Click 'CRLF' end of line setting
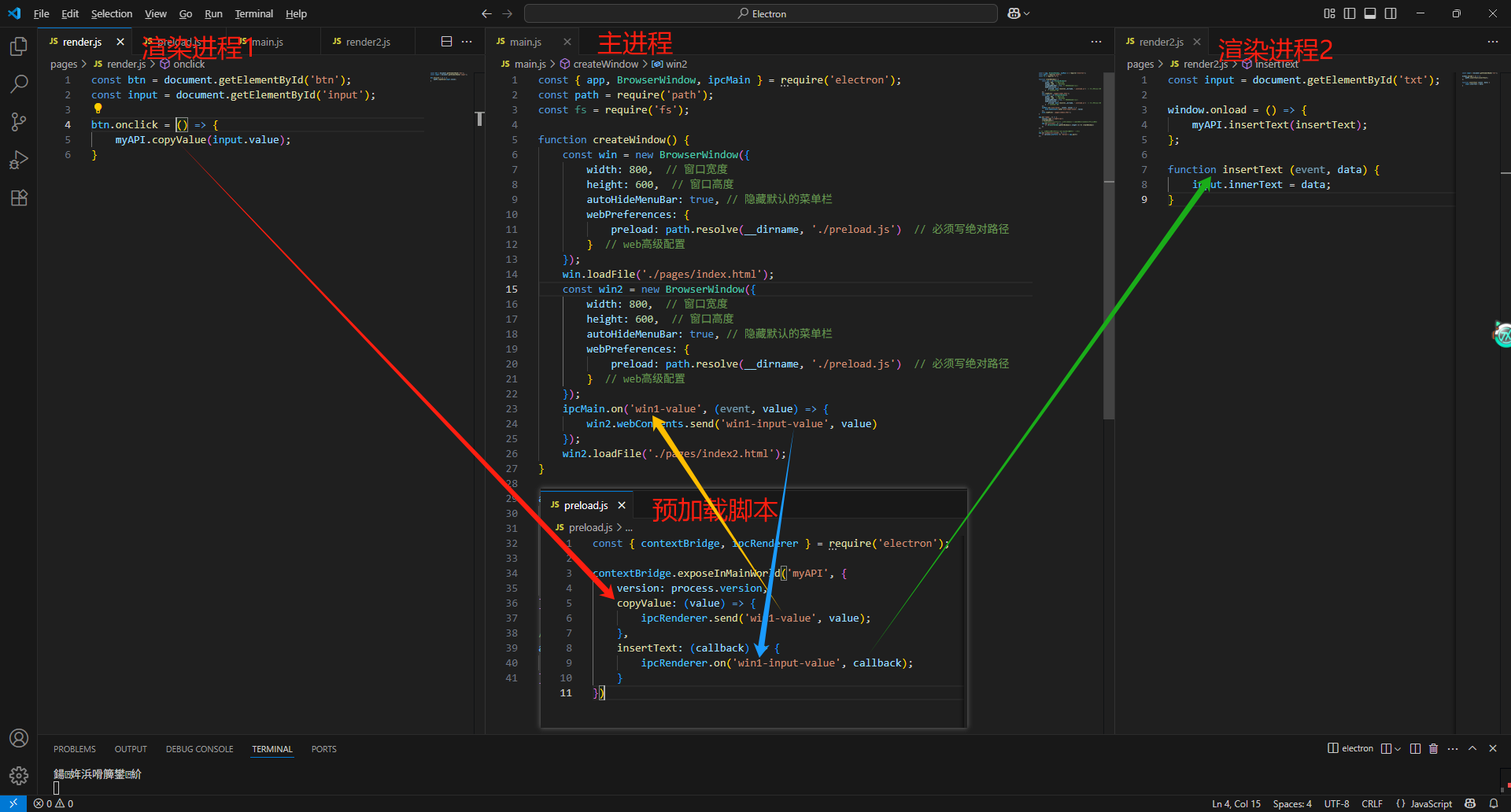 click(1372, 803)
